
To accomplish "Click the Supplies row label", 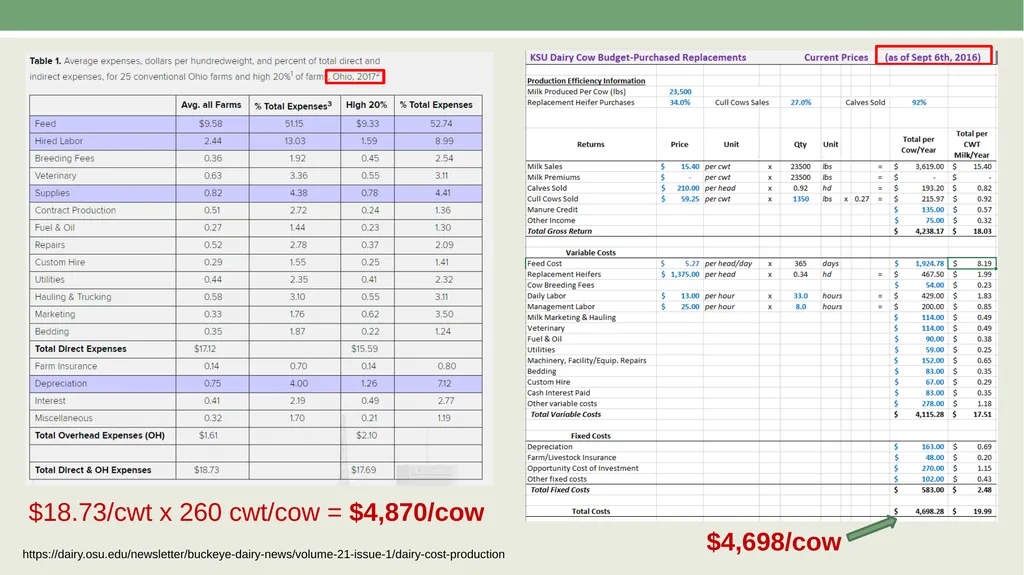I will click(52, 193).
